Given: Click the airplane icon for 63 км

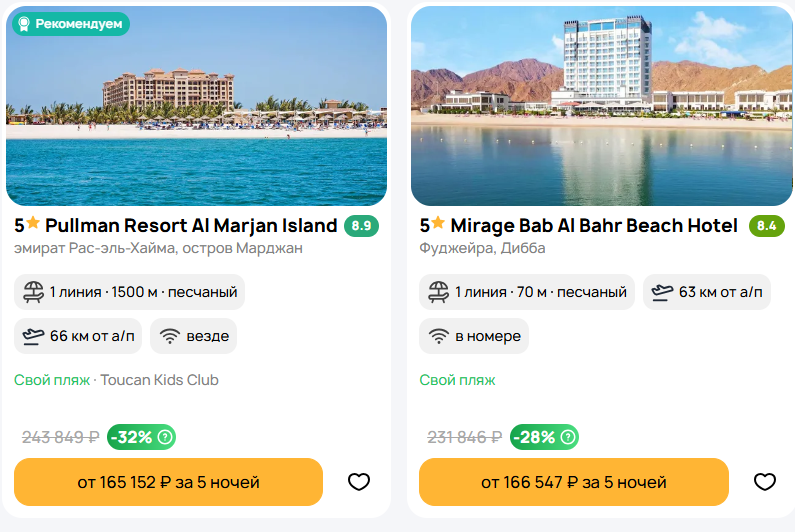Looking at the screenshot, I should coord(662,292).
